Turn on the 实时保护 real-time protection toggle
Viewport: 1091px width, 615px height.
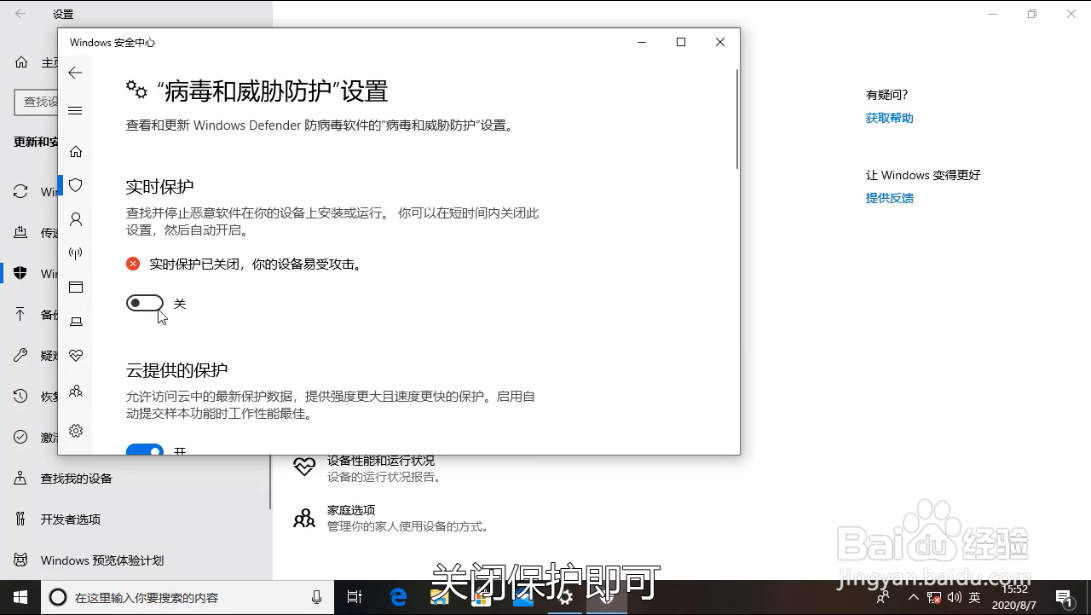click(145, 302)
